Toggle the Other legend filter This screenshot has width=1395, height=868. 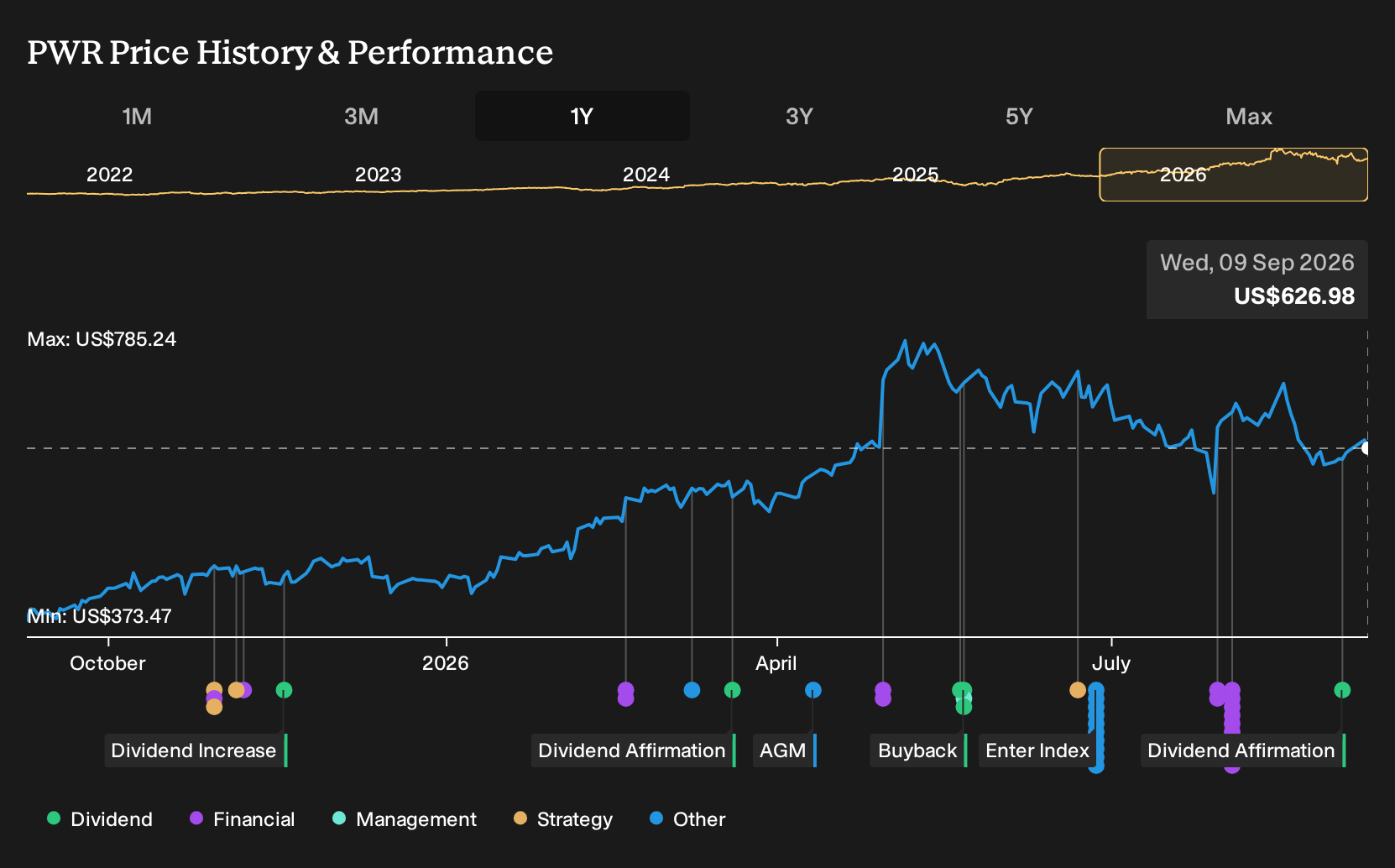coord(687,819)
